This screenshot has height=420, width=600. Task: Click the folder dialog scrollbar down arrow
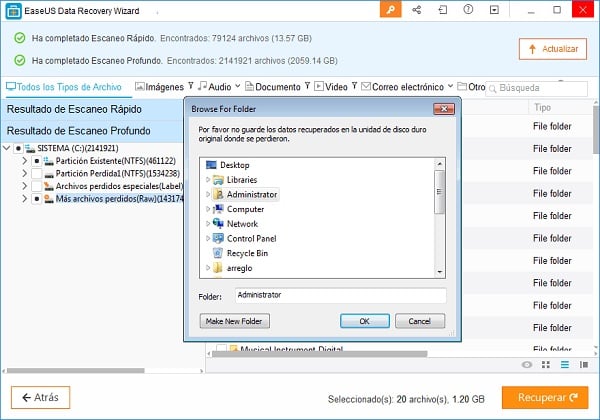(440, 272)
